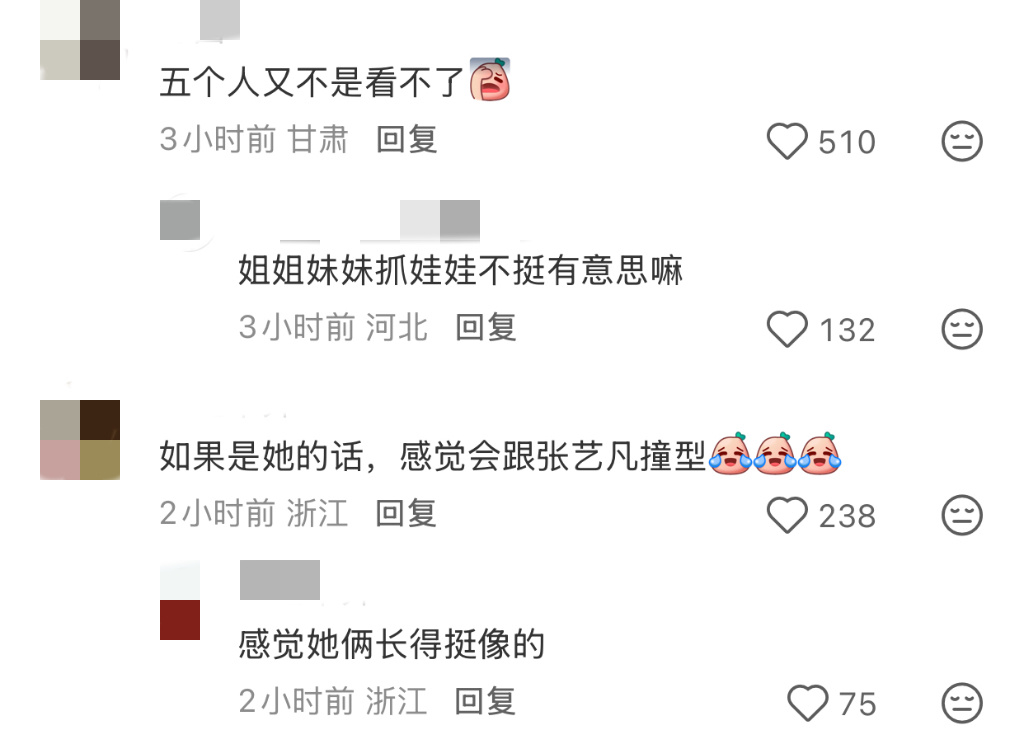Like the comment with 75 likes
The height and width of the screenshot is (729, 1024).
click(808, 703)
